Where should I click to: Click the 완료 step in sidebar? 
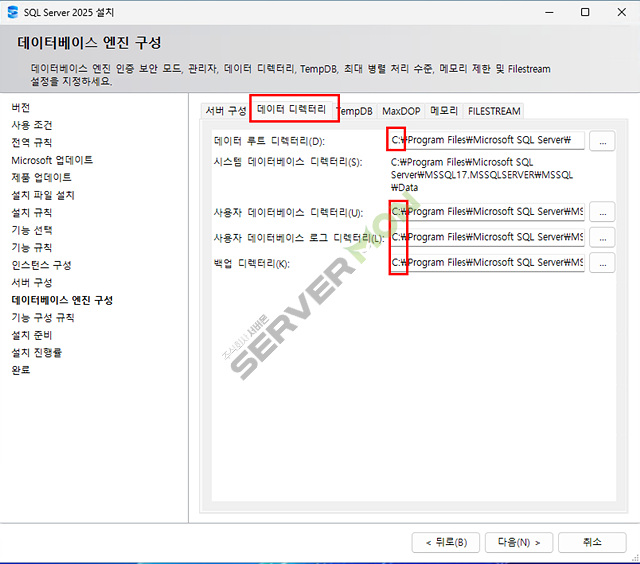pyautogui.click(x=21, y=370)
